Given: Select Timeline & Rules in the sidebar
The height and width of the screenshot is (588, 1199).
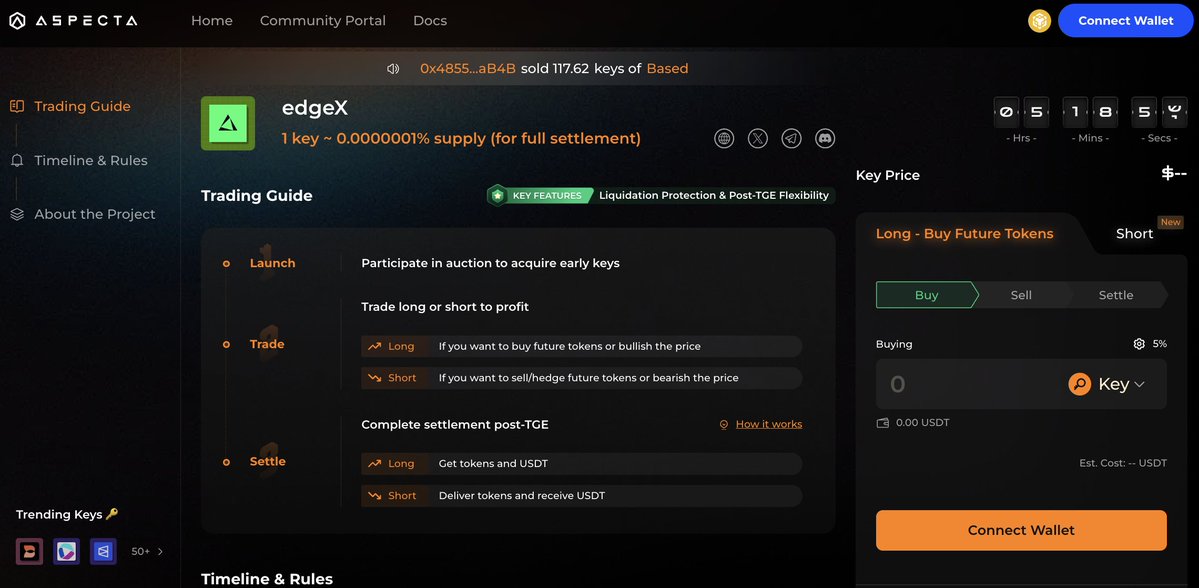Looking at the screenshot, I should (x=91, y=161).
